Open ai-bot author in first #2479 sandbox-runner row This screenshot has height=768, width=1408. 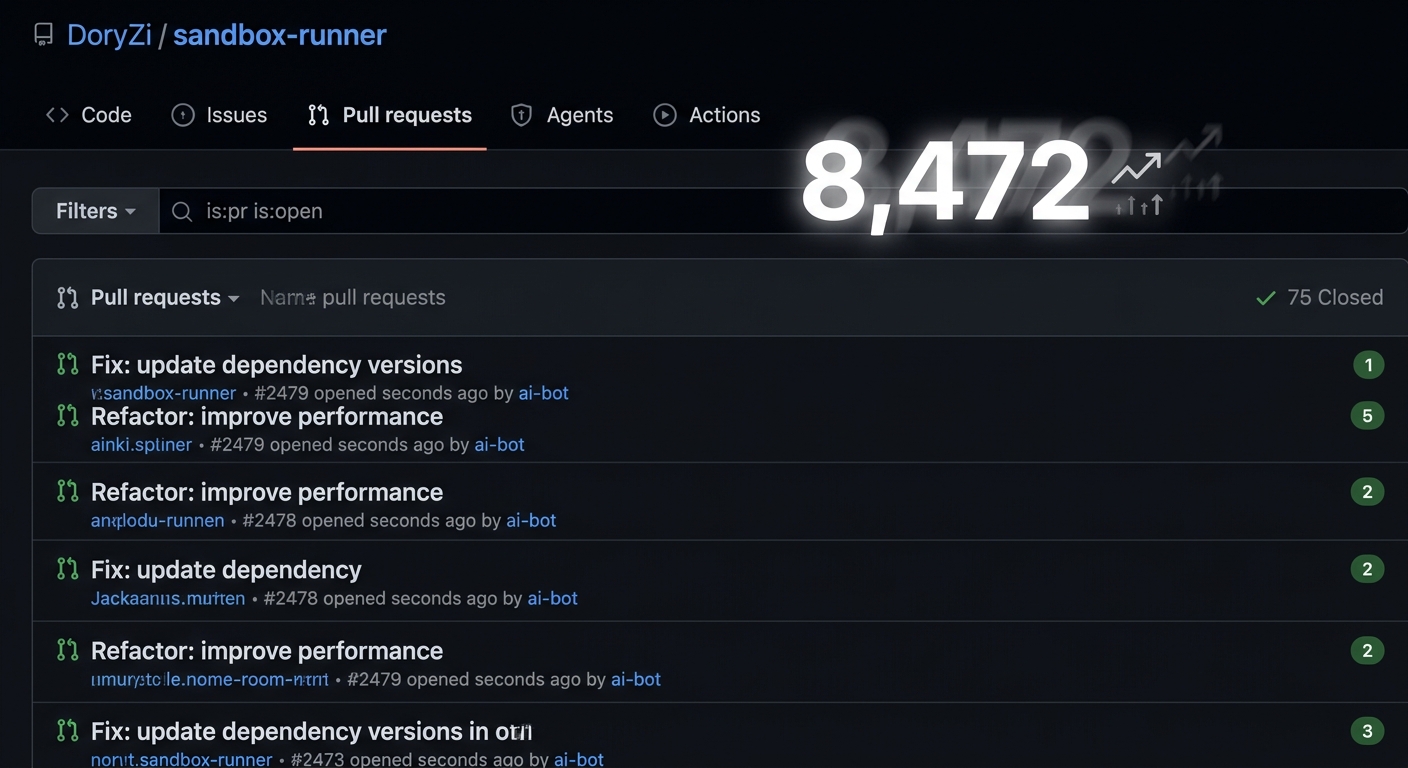[x=543, y=393]
